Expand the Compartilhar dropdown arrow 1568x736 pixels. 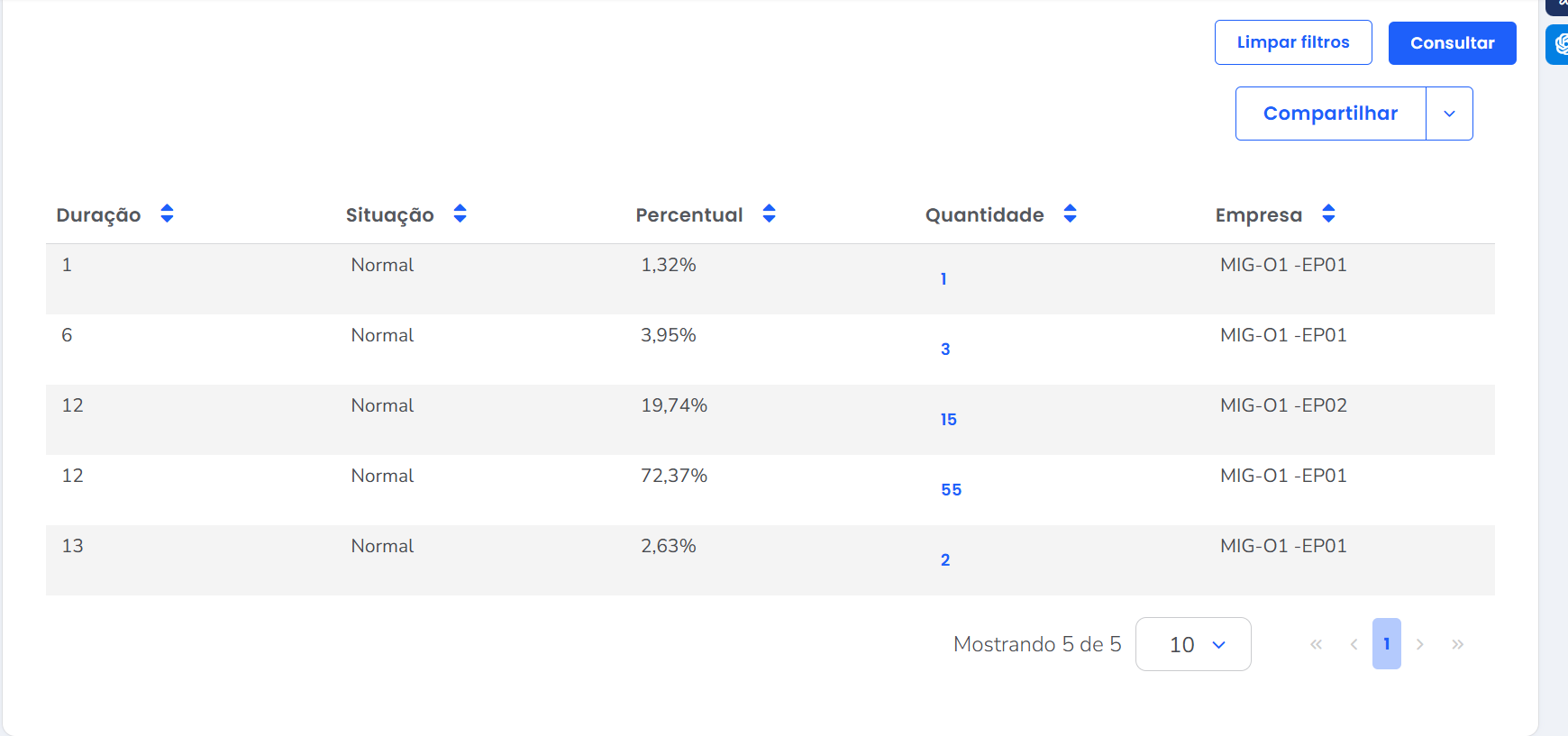pyautogui.click(x=1449, y=114)
